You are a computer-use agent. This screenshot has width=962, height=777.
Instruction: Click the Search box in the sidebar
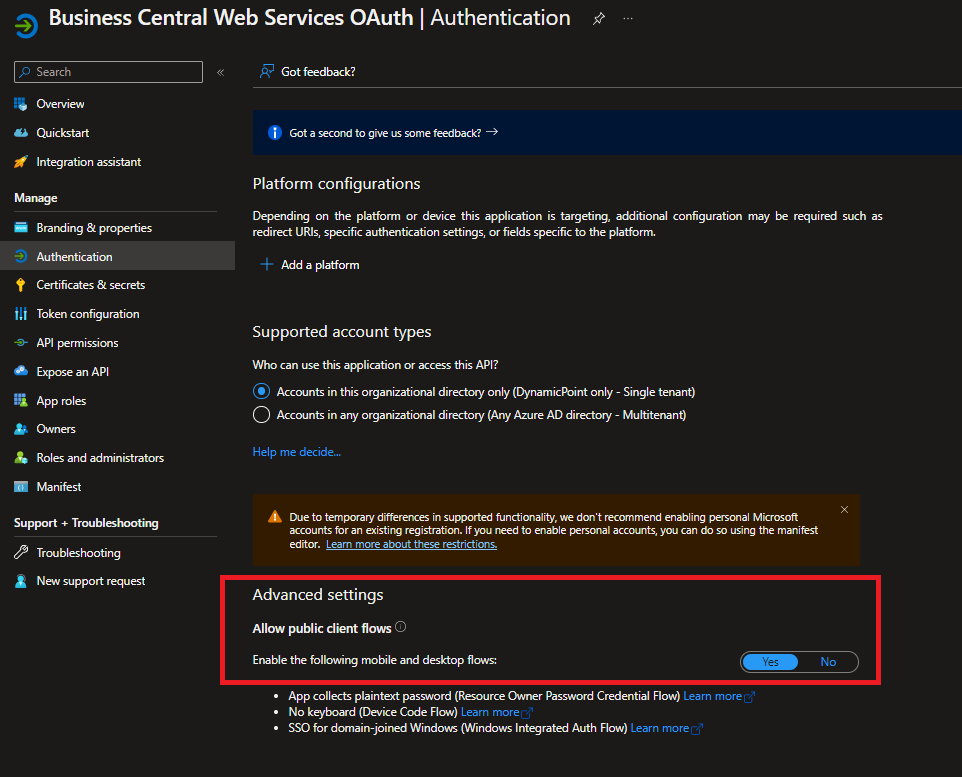pyautogui.click(x=109, y=72)
